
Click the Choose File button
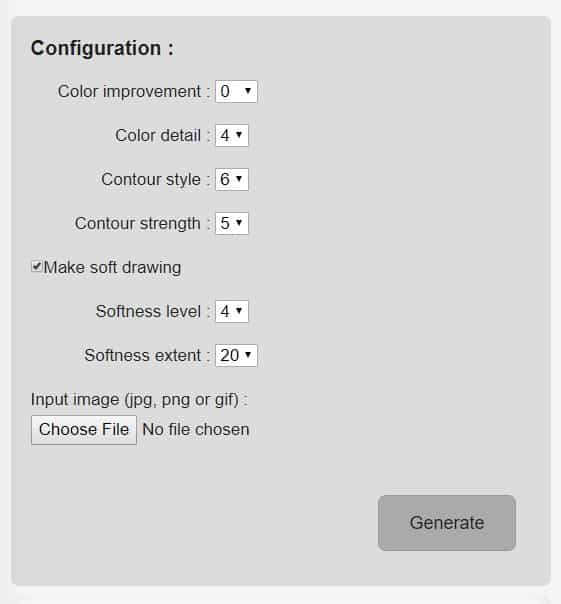[84, 430]
